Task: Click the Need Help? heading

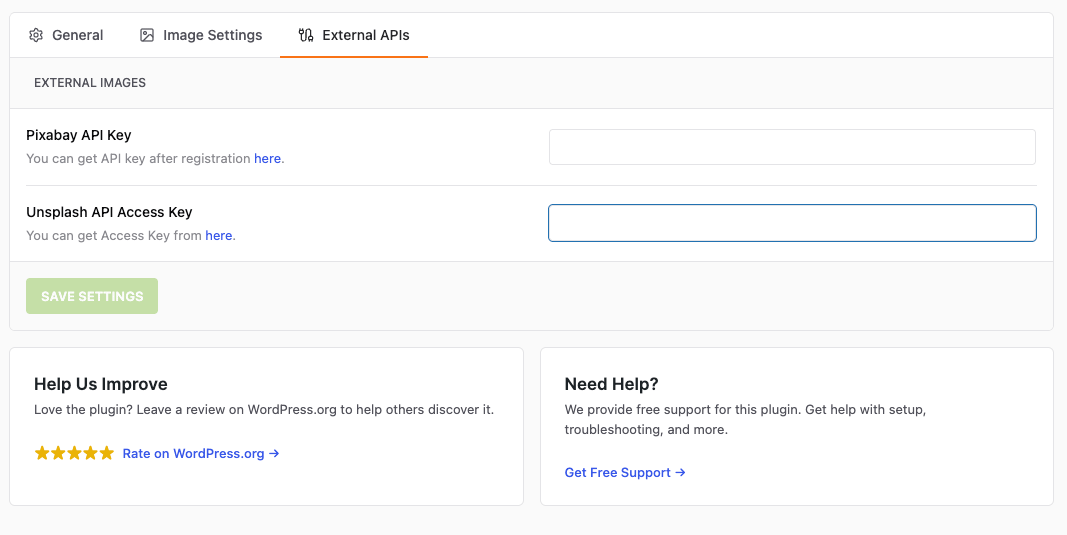Action: point(611,384)
